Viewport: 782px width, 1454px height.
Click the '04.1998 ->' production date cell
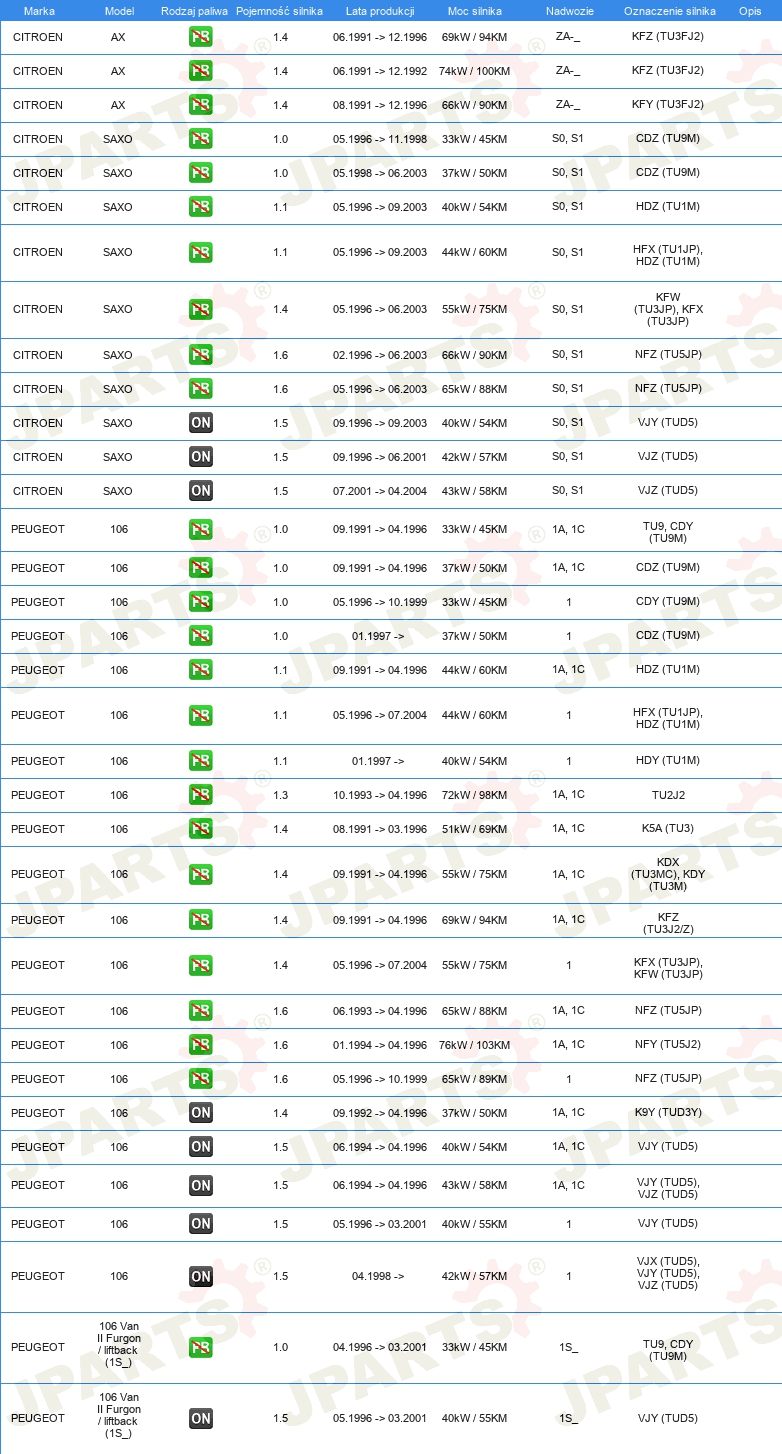(378, 1277)
